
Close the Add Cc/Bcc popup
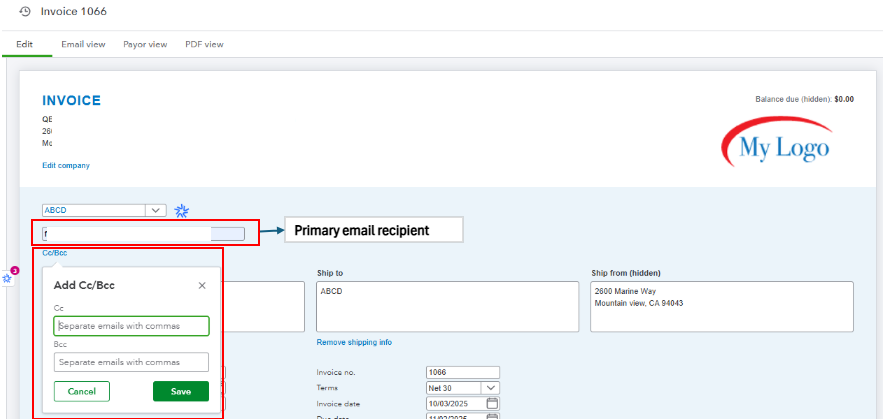point(202,286)
